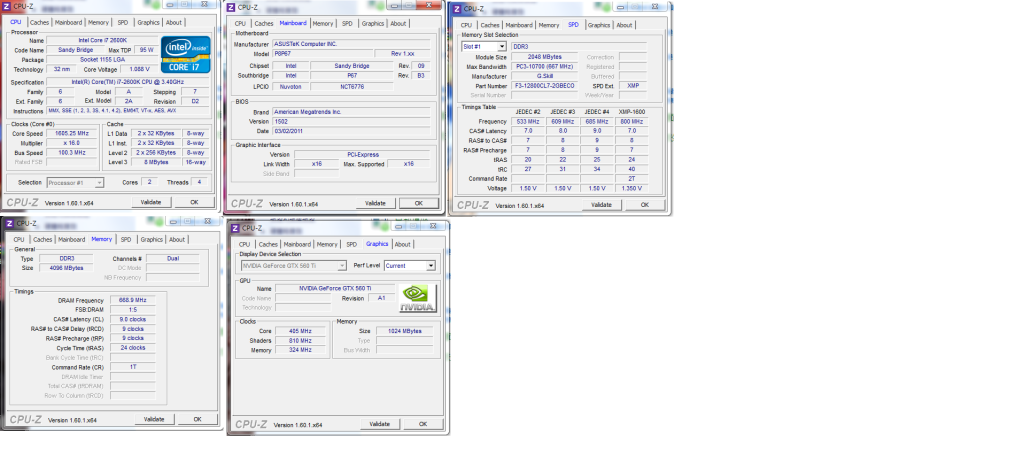Click the GPU Core 405 MHz value
This screenshot has height=463, width=1023.
(301, 331)
